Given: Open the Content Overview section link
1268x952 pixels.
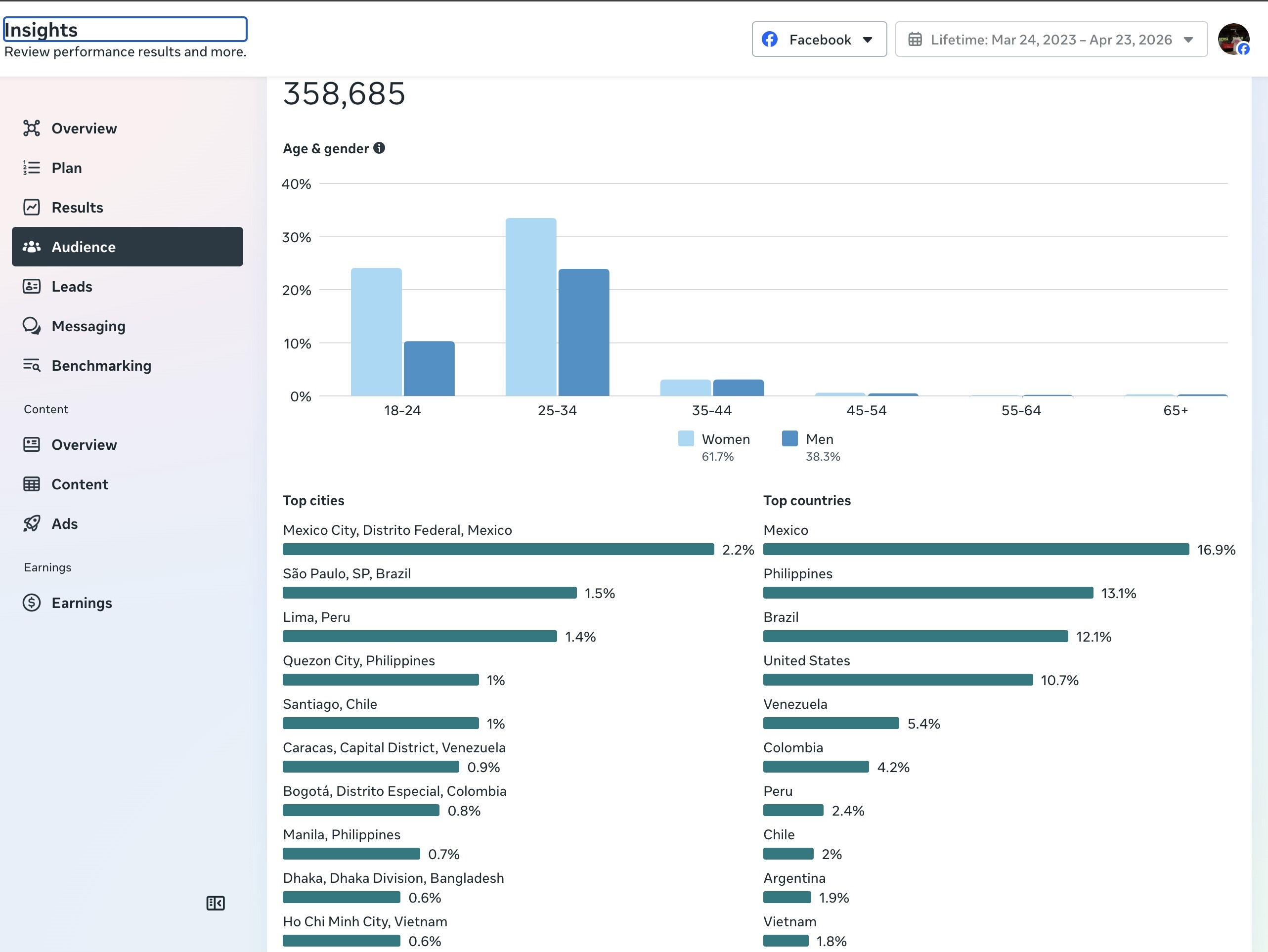Looking at the screenshot, I should (x=84, y=445).
